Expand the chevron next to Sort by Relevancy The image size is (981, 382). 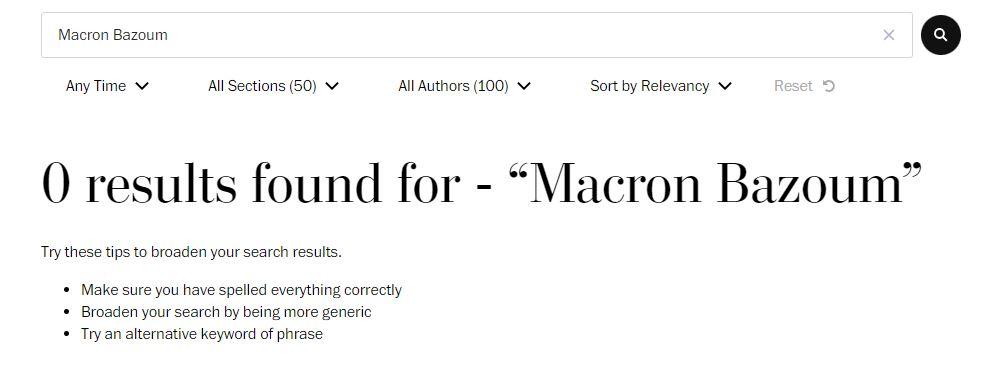click(x=725, y=86)
